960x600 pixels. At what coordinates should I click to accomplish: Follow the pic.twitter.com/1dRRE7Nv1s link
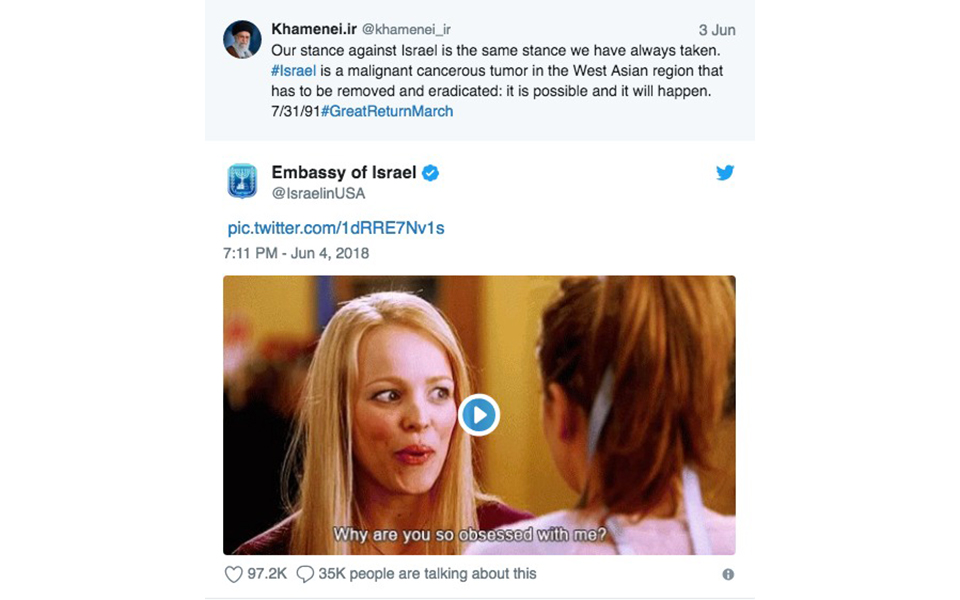coord(336,228)
